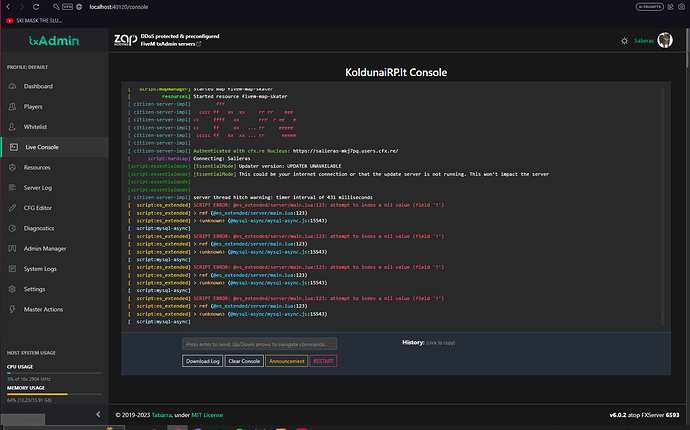Screen dimensions: 690x430
Task: Click the console command input field
Action: point(259,343)
